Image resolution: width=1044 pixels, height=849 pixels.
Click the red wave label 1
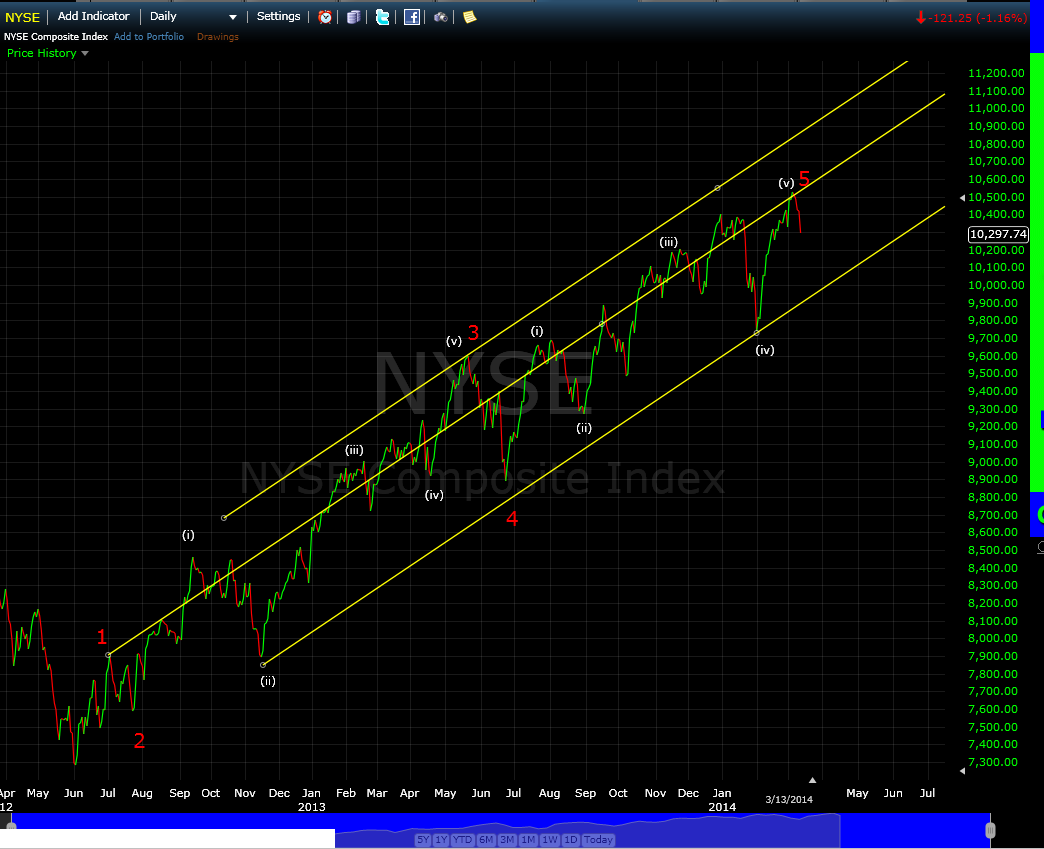[x=102, y=637]
